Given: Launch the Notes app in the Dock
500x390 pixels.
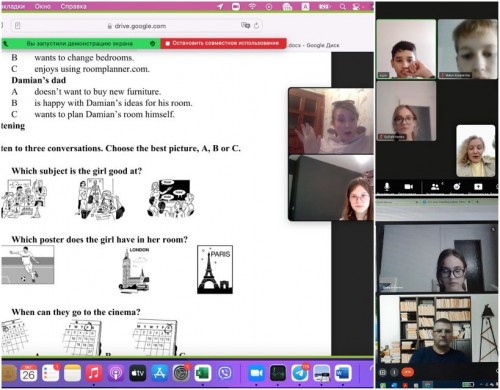Looking at the screenshot, I should click(x=72, y=373).
